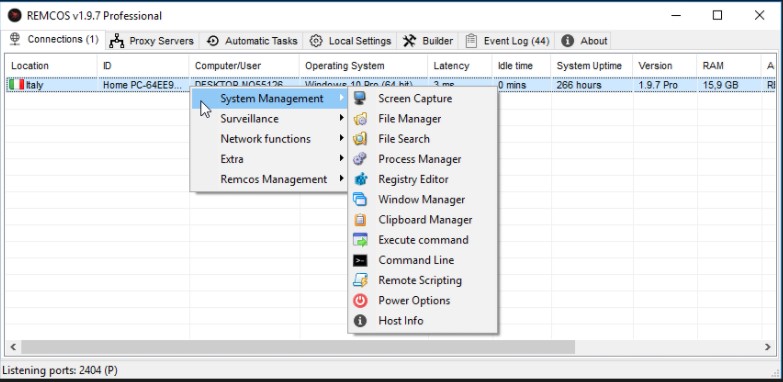Click the tools icon on Builder tab
Screen dimensions: 783x382
pos(409,41)
